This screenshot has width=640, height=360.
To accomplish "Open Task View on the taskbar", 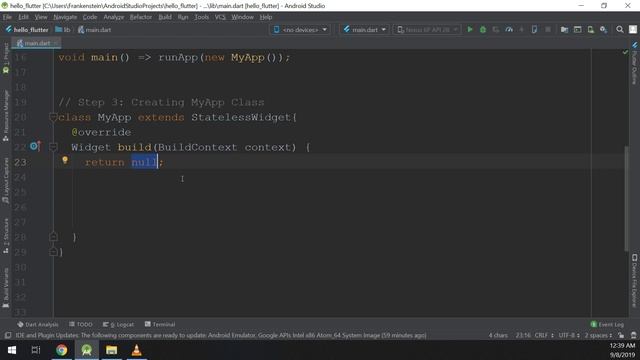I will pyautogui.click(x=36, y=350).
